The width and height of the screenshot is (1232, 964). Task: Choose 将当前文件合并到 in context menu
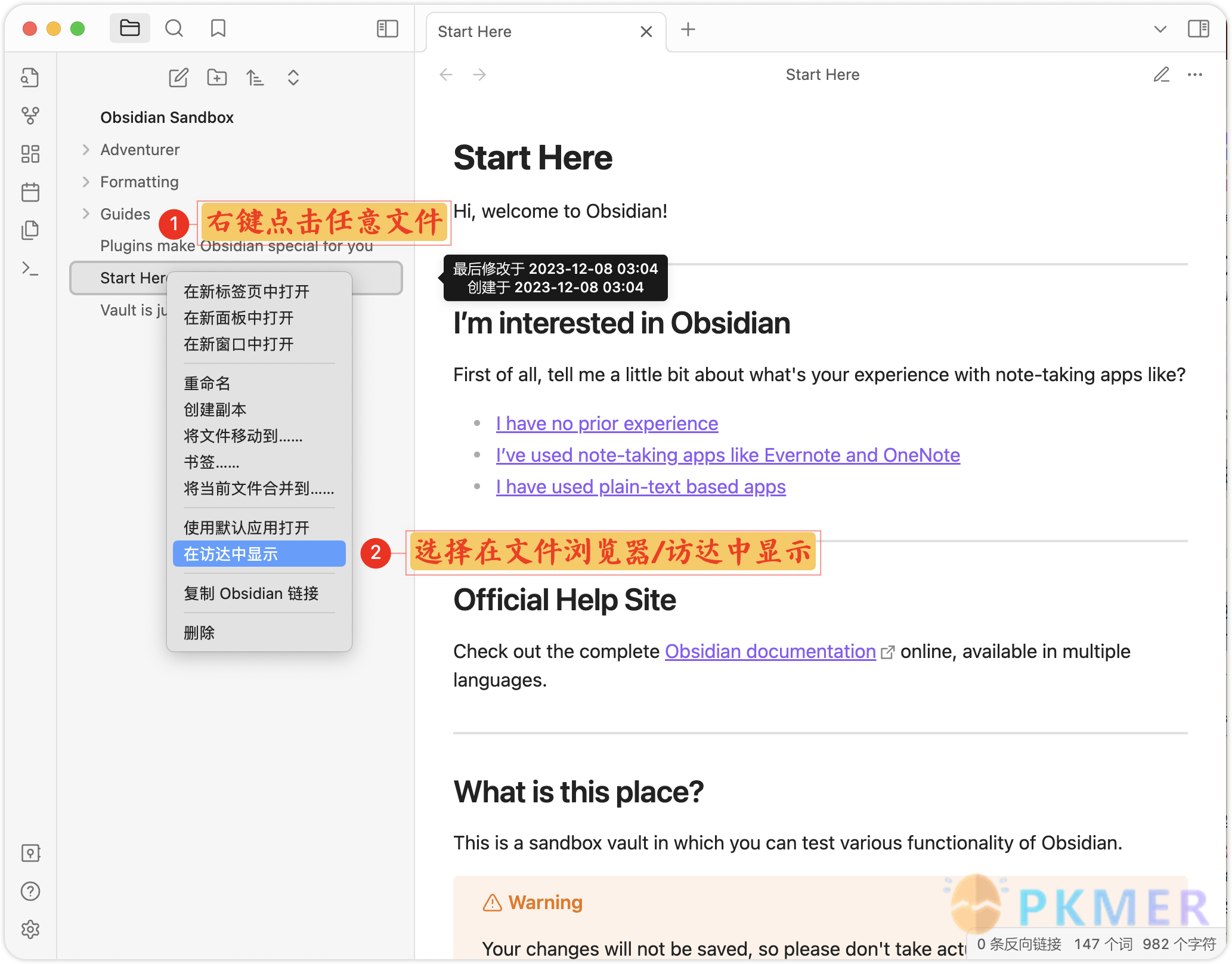[259, 489]
